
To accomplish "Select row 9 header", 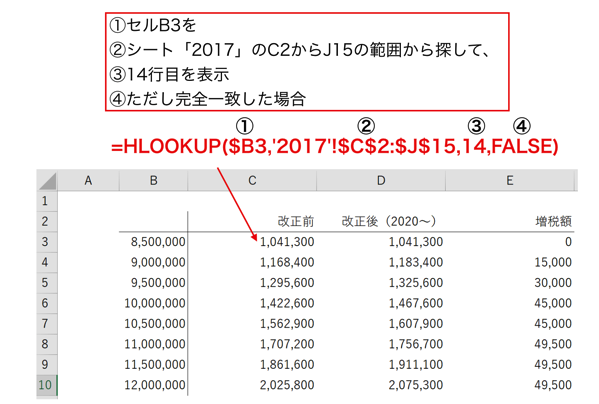I will click(x=47, y=365).
